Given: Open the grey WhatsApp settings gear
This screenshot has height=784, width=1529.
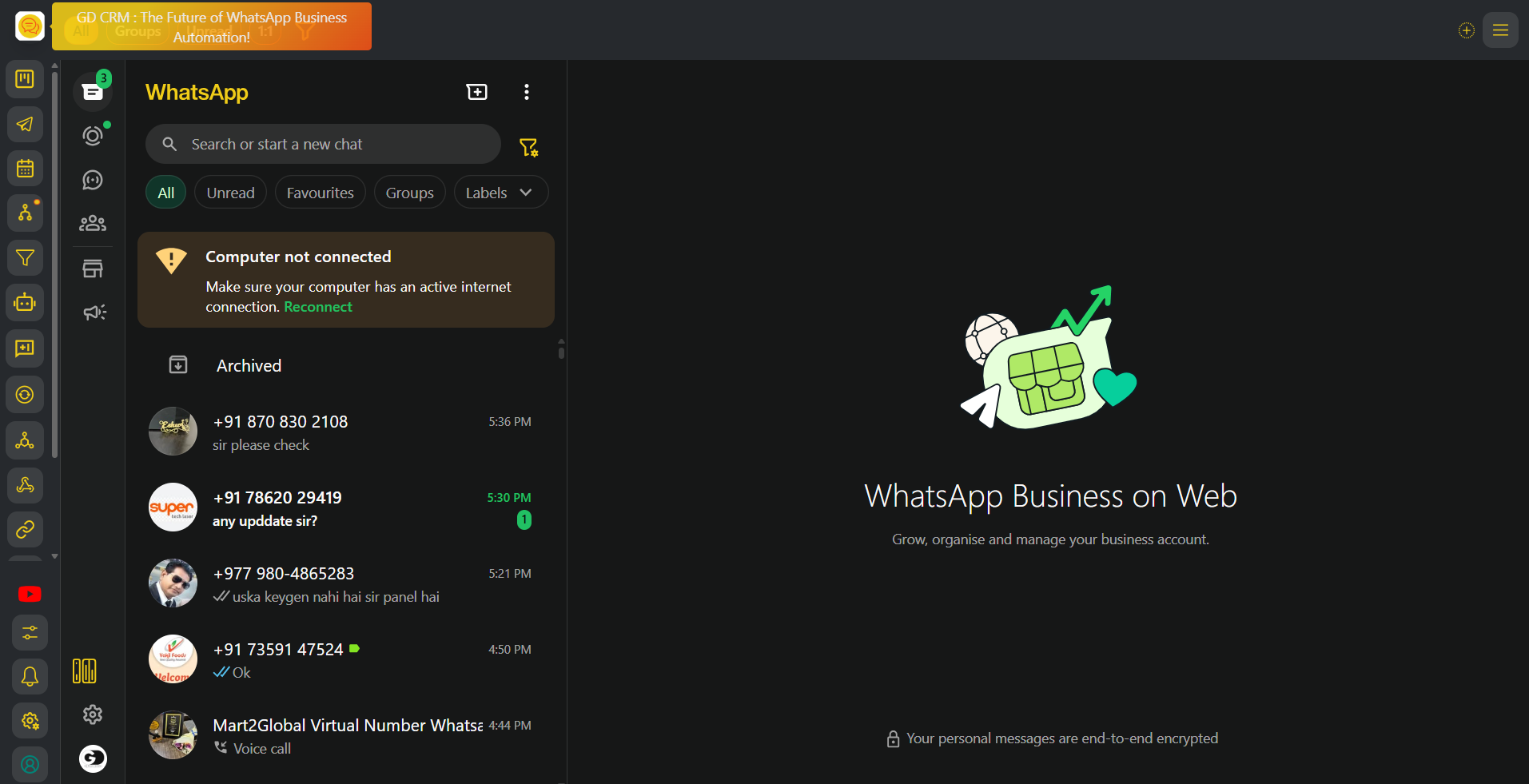Looking at the screenshot, I should [x=93, y=714].
